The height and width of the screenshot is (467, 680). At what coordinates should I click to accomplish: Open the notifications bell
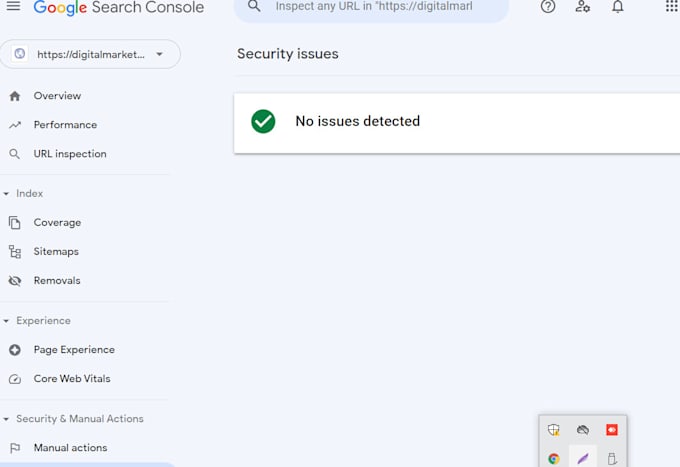pos(618,7)
